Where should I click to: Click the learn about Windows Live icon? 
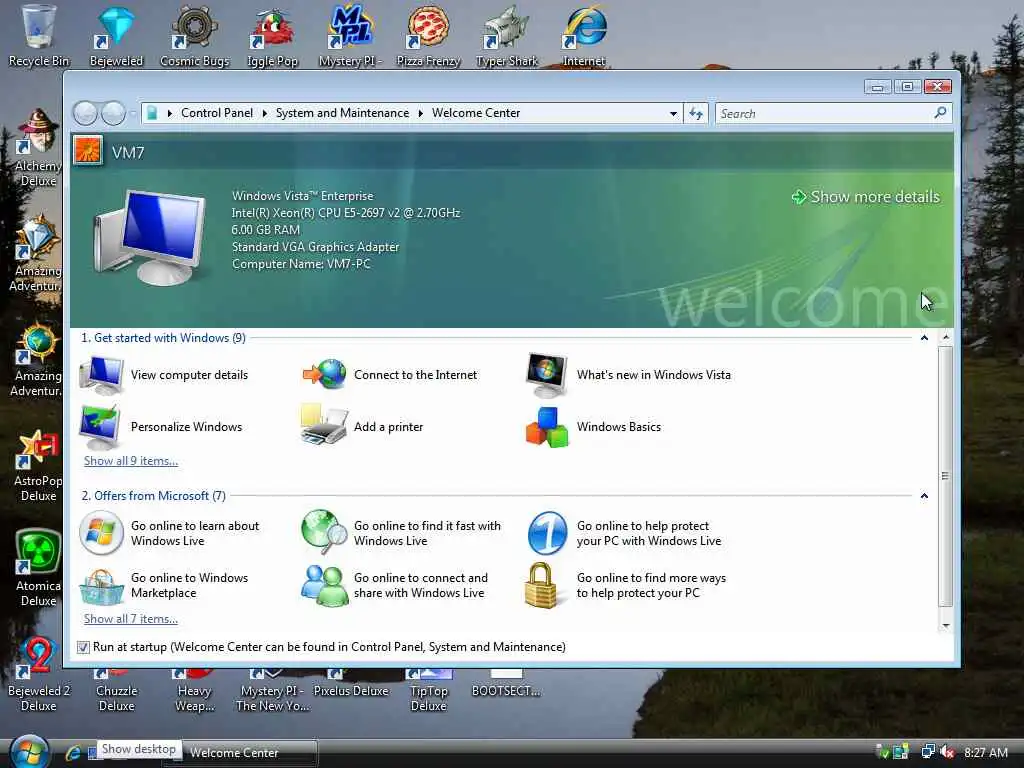point(101,533)
